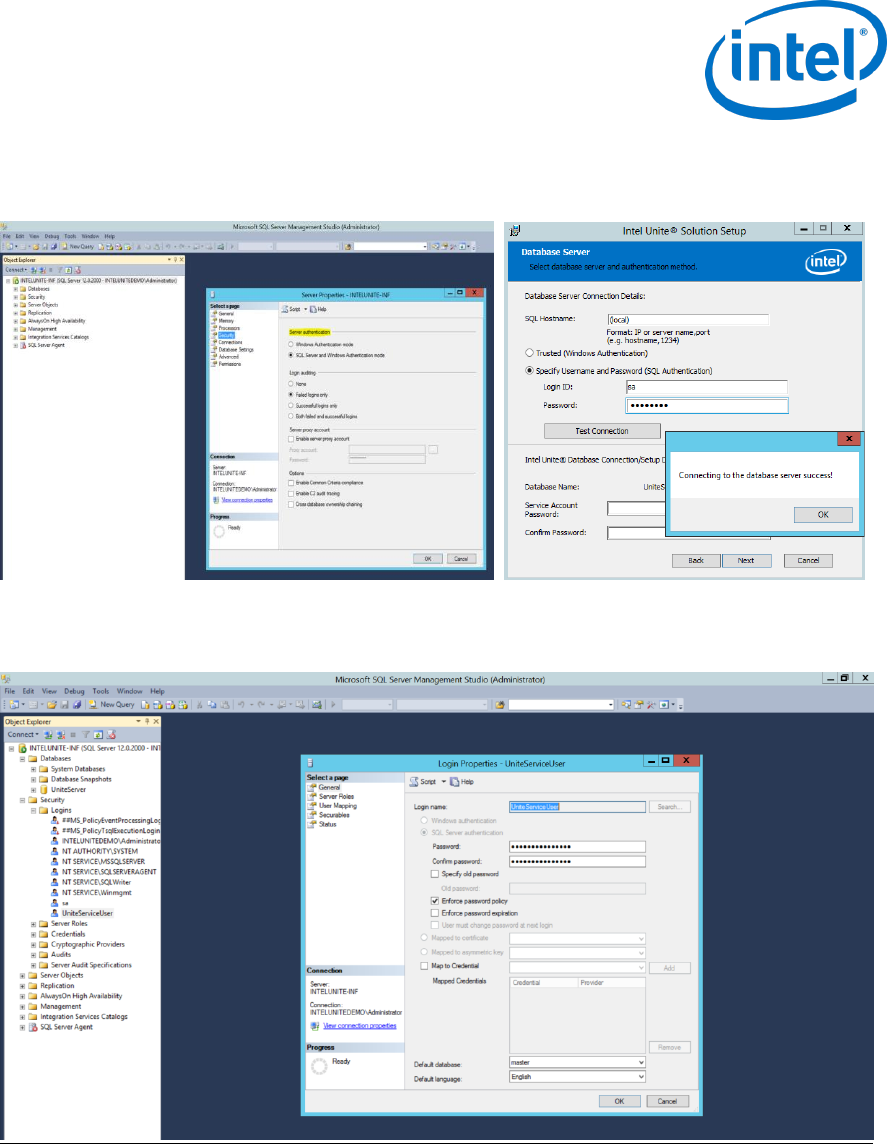Click the Help icon in Login Properties toolbar
The width and height of the screenshot is (887, 1144).
click(x=454, y=781)
